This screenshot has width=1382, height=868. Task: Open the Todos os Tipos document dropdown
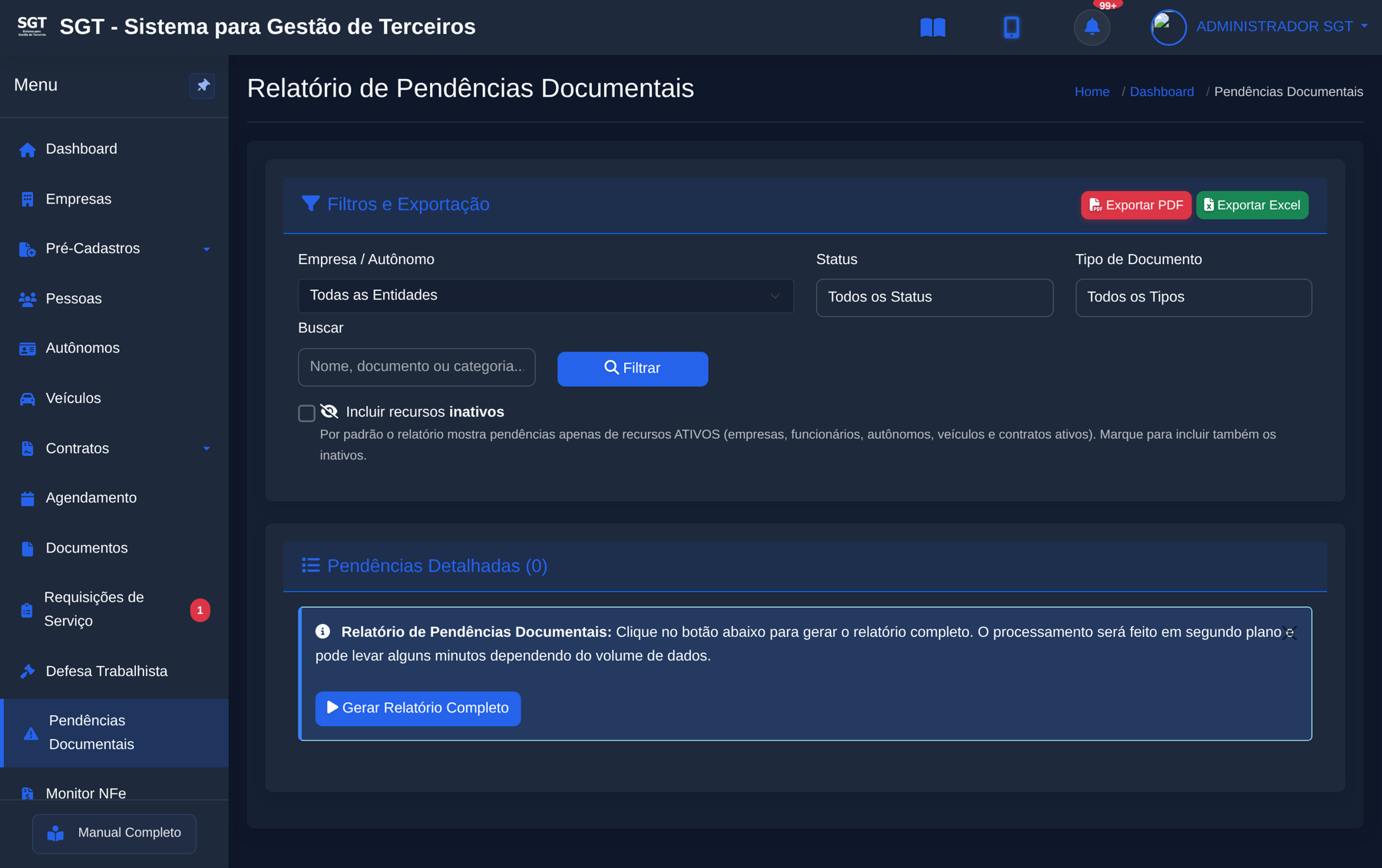coord(1193,297)
